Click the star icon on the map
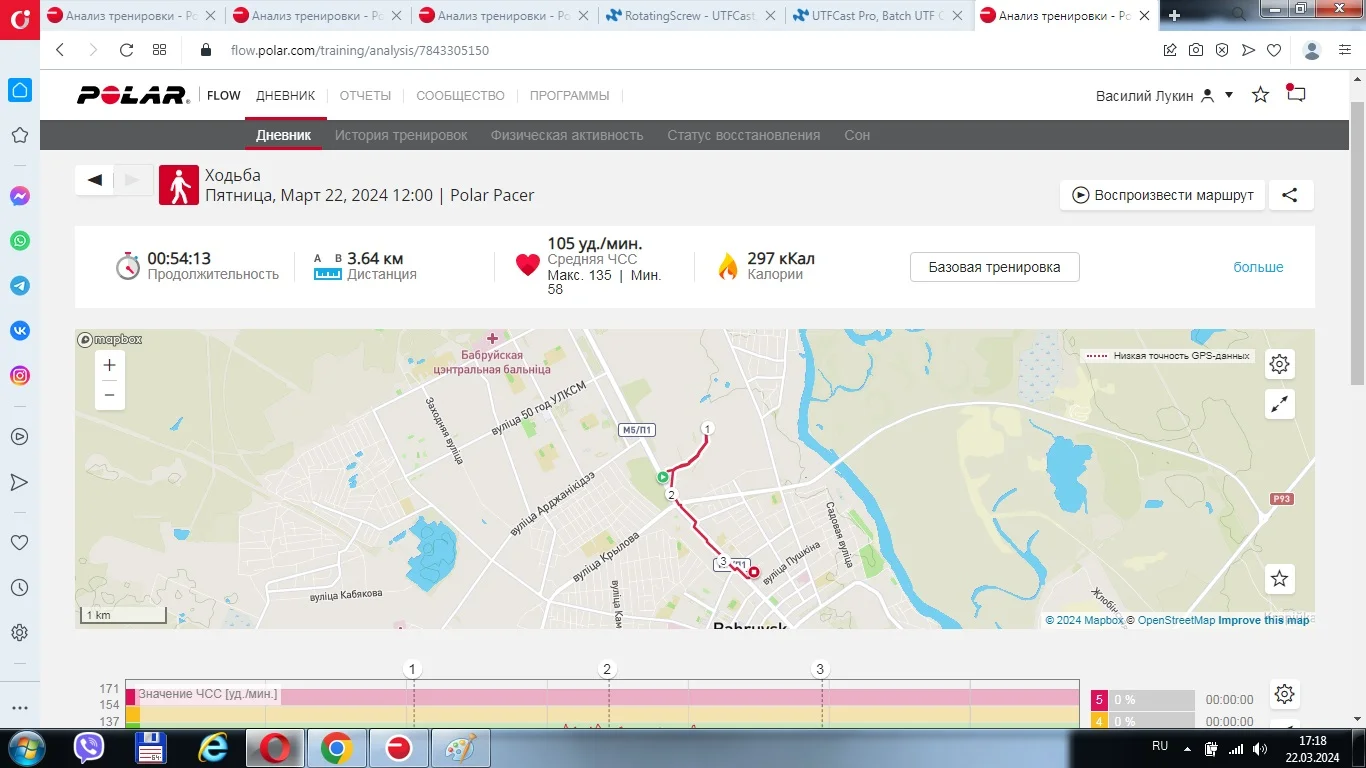This screenshot has height=768, width=1366. point(1279,578)
